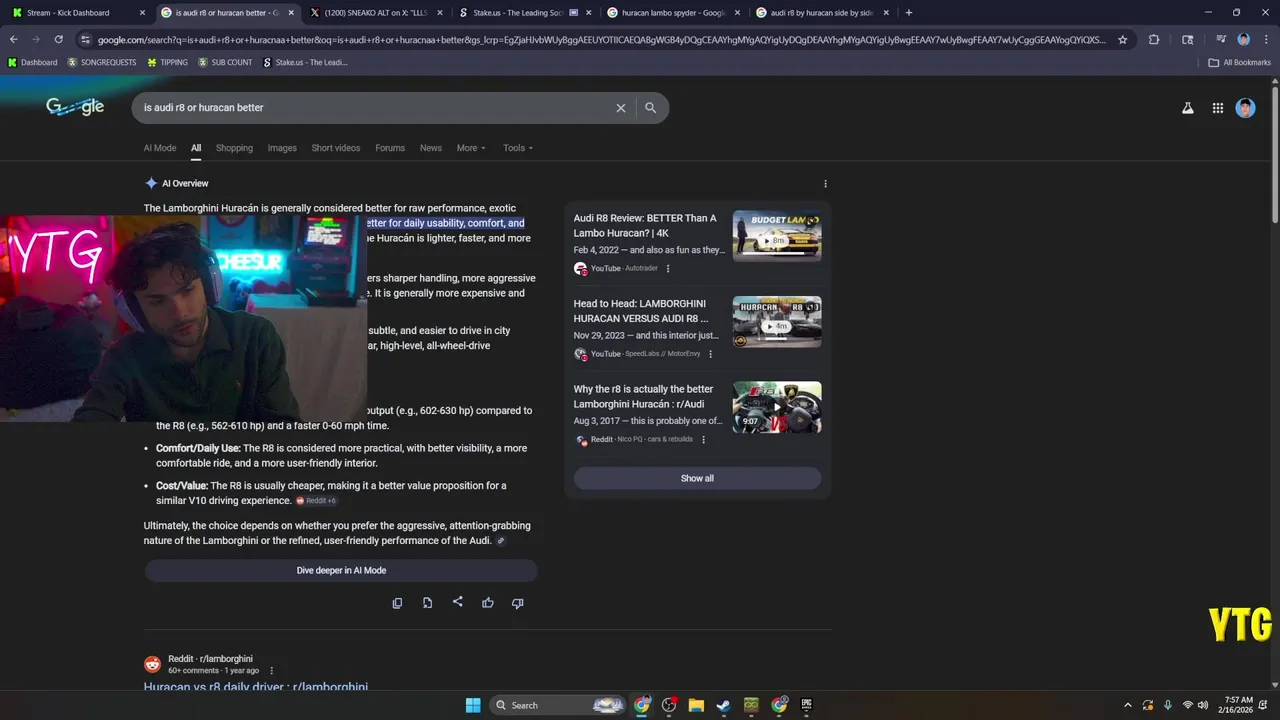Clear the Google search box text
This screenshot has width=1280, height=720.
[x=620, y=108]
